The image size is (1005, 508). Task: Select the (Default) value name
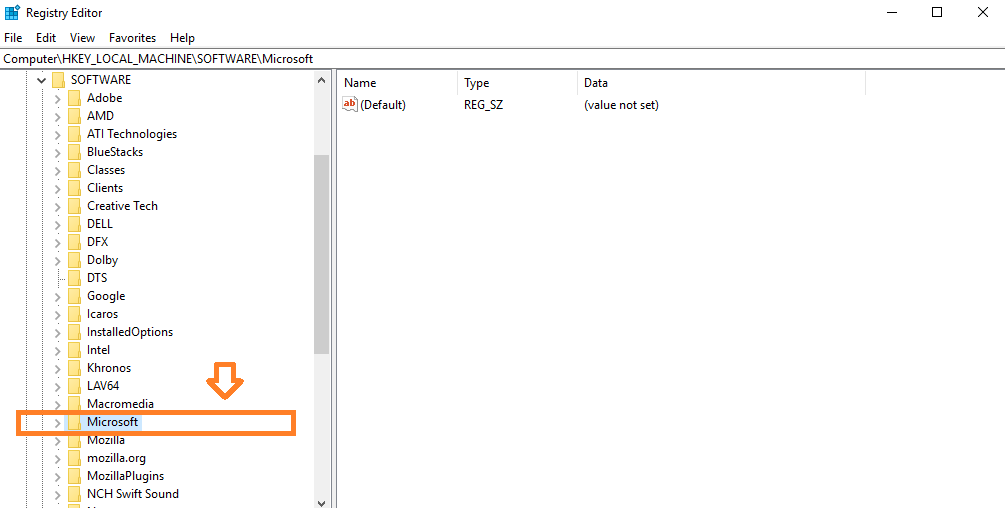coord(383,105)
